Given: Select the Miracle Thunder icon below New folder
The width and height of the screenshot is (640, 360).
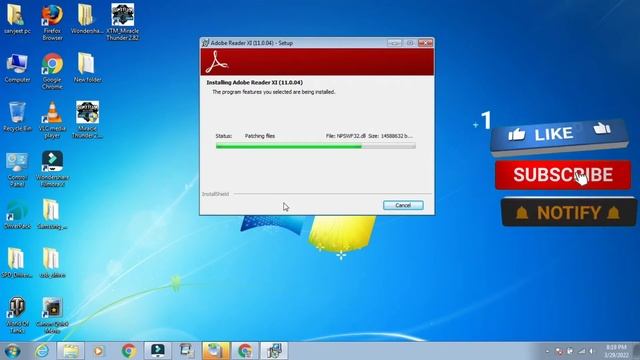Looking at the screenshot, I should pos(87,120).
